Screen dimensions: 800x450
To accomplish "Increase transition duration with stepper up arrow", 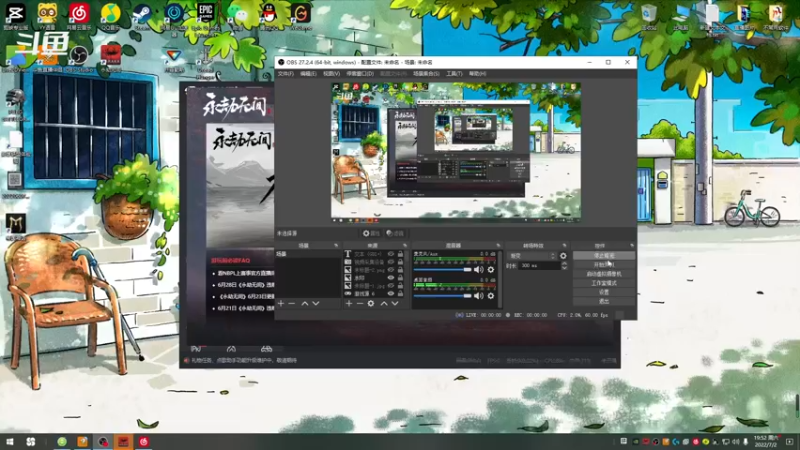I will [x=564, y=264].
